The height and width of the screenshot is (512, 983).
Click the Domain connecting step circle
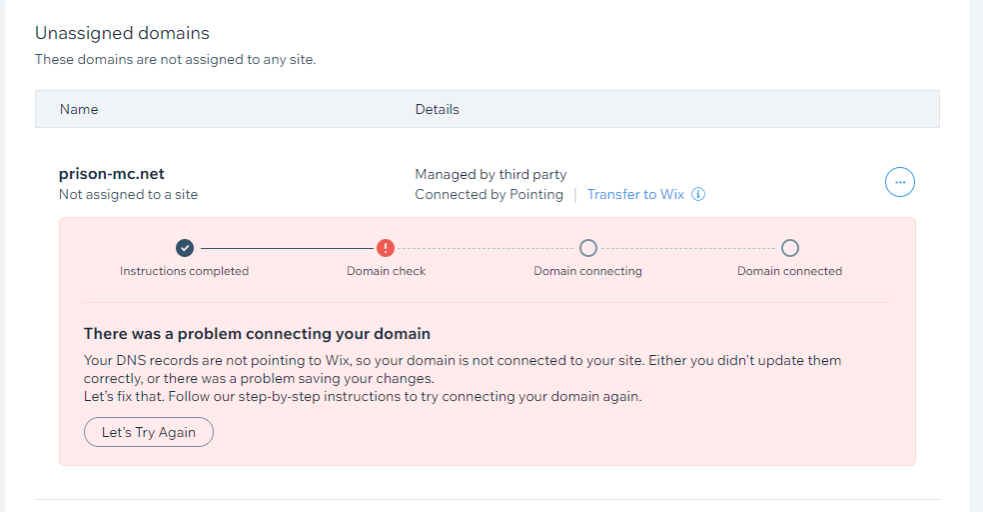pos(588,248)
